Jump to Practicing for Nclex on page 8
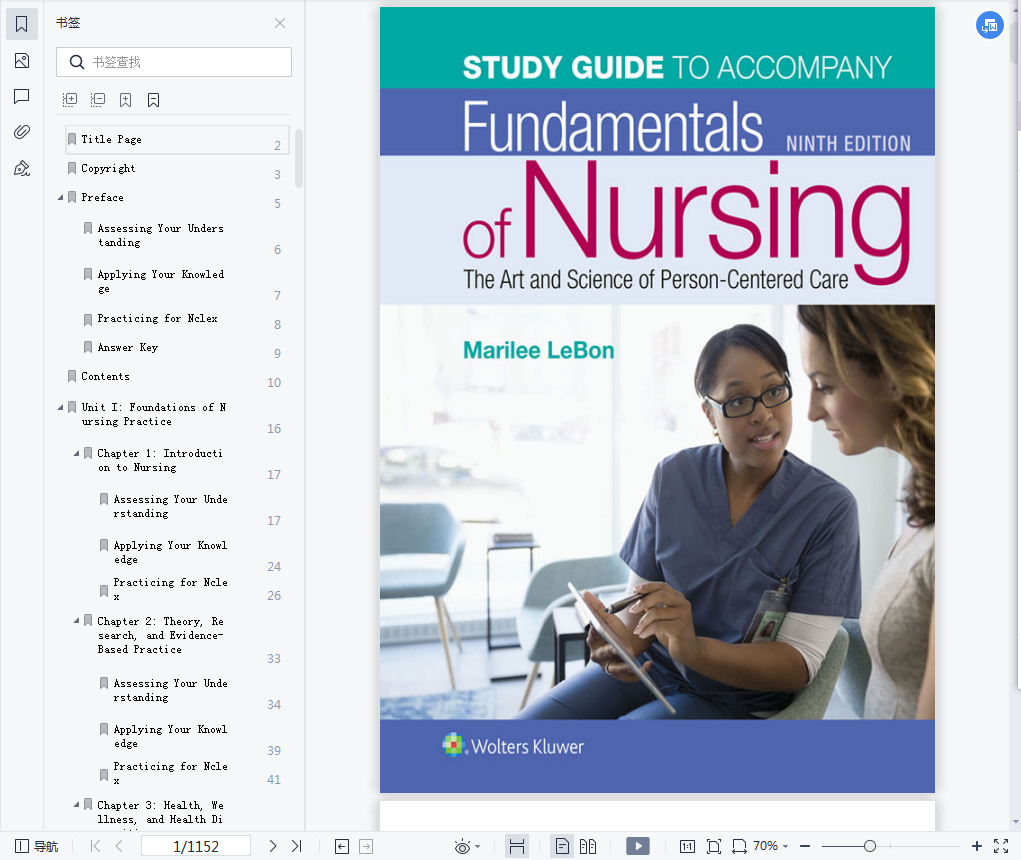This screenshot has height=860, width=1021. [157, 318]
